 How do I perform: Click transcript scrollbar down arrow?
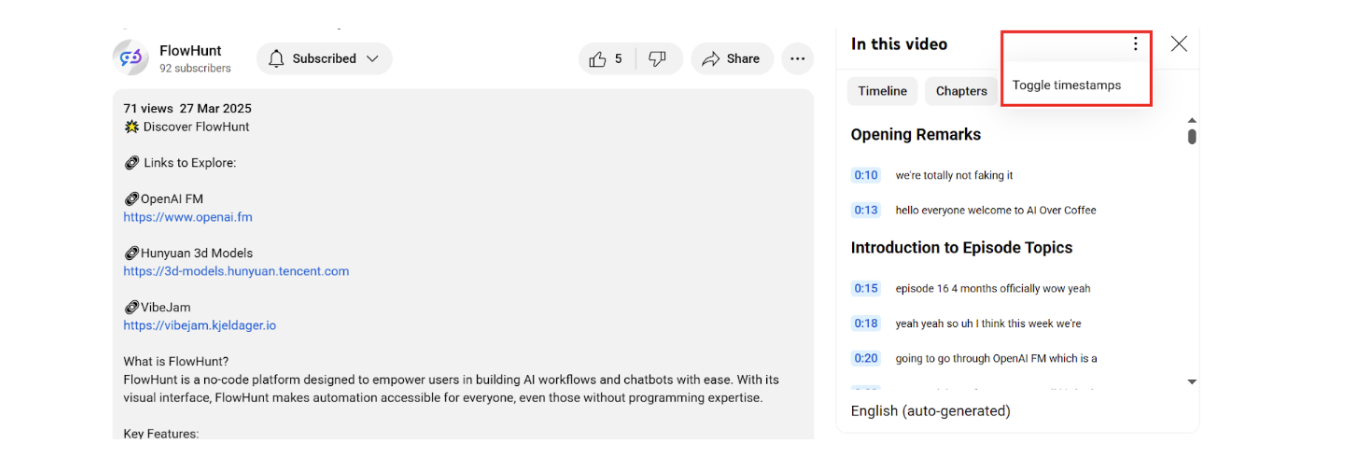click(x=1192, y=381)
